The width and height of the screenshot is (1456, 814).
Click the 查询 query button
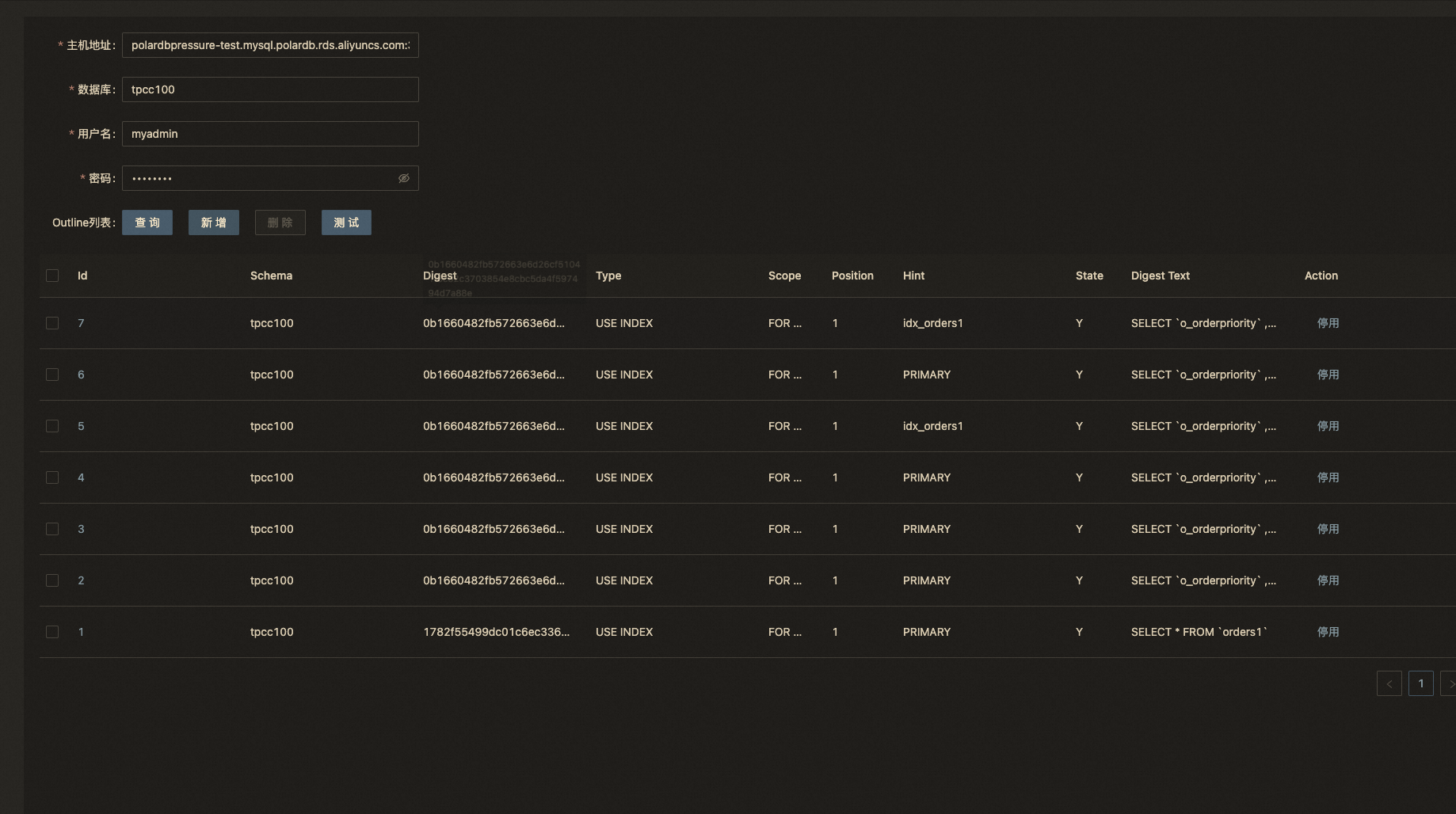[x=147, y=223]
